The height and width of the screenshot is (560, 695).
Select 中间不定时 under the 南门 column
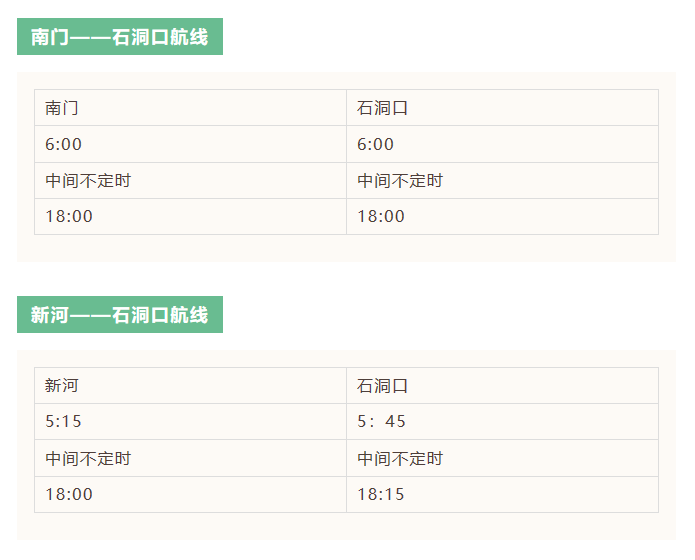point(88,181)
